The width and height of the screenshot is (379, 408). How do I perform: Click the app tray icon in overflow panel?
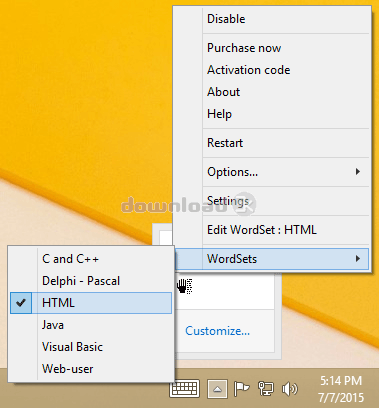(185, 286)
